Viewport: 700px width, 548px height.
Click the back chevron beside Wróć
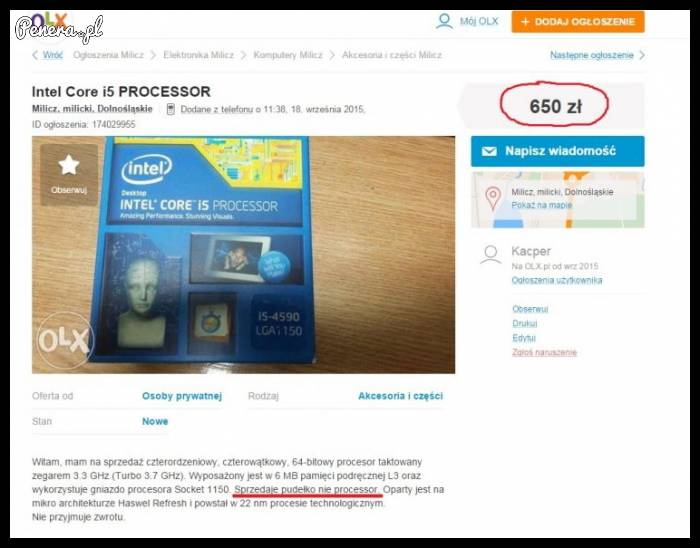coord(35,55)
